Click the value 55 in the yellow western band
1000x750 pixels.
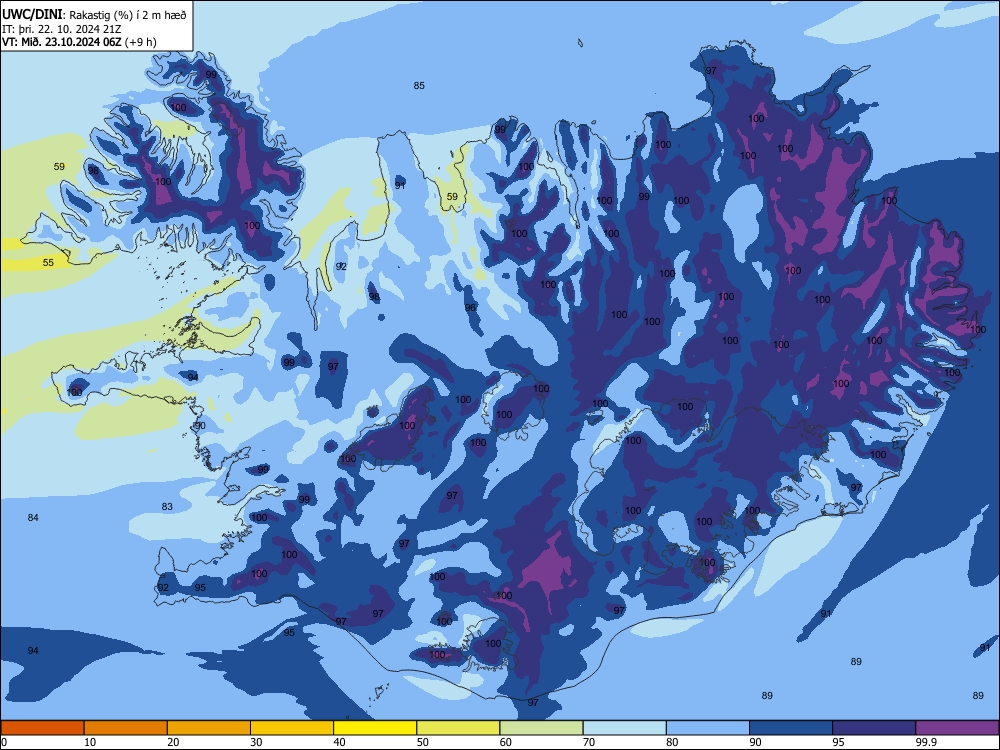[x=48, y=262]
